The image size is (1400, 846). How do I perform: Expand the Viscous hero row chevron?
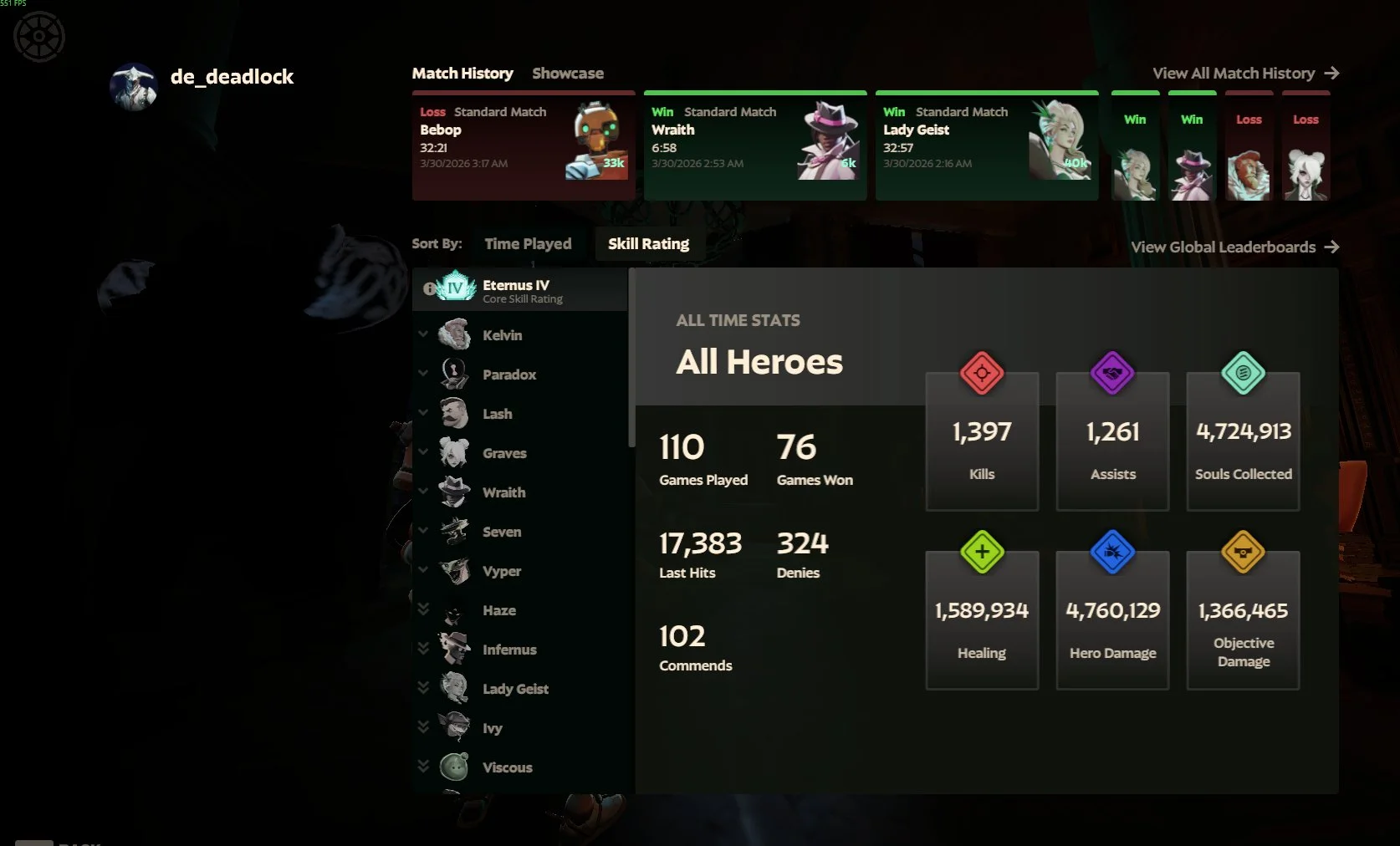(x=423, y=767)
